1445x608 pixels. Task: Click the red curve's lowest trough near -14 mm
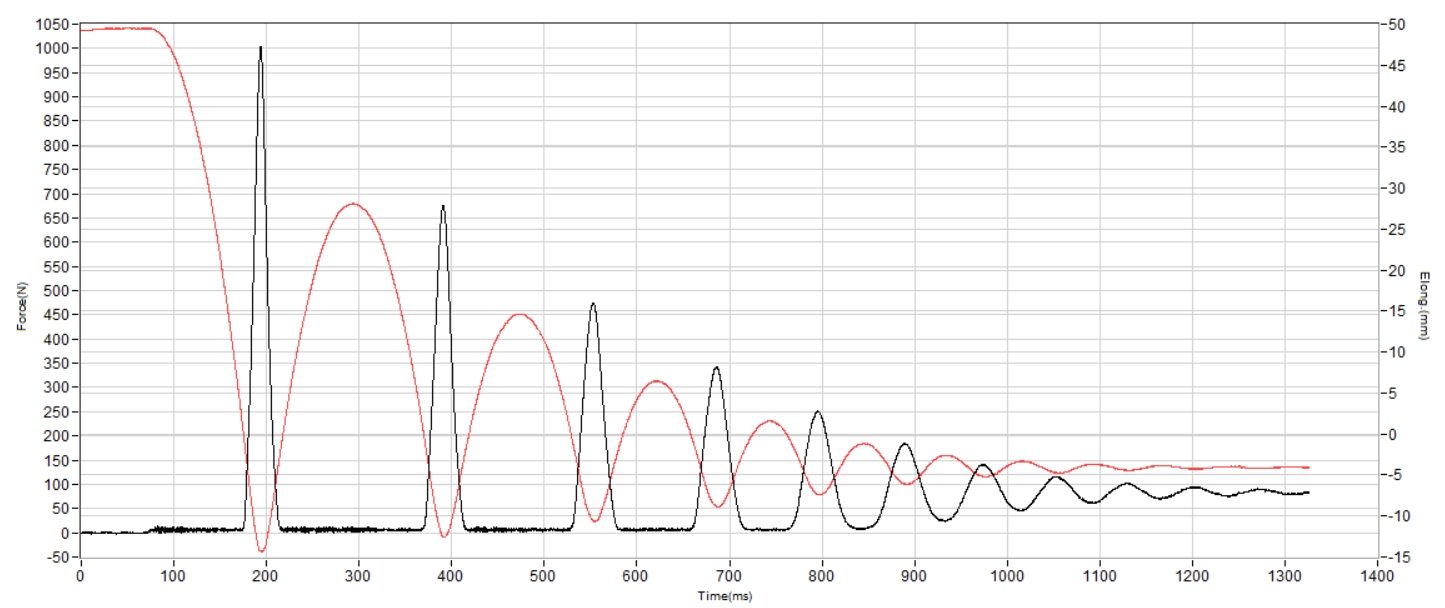[262, 551]
